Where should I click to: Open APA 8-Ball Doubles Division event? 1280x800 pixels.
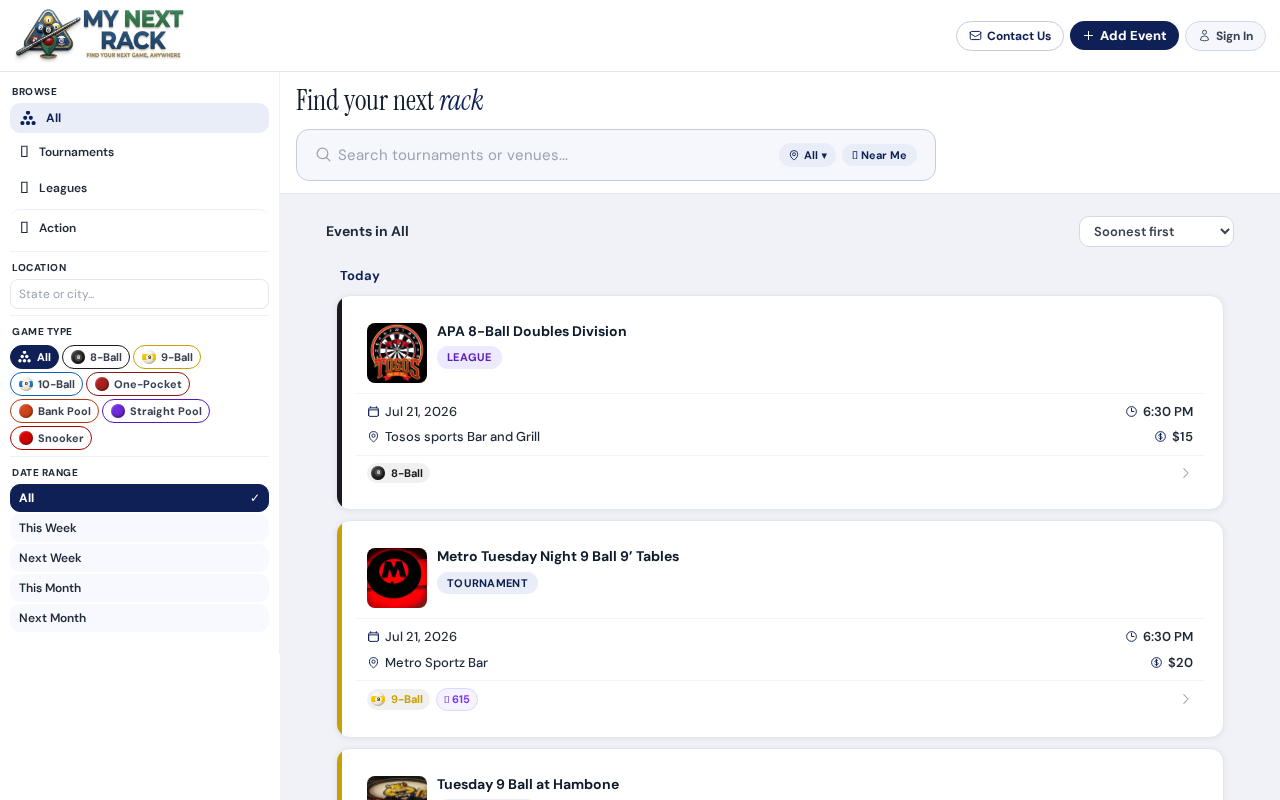[532, 331]
